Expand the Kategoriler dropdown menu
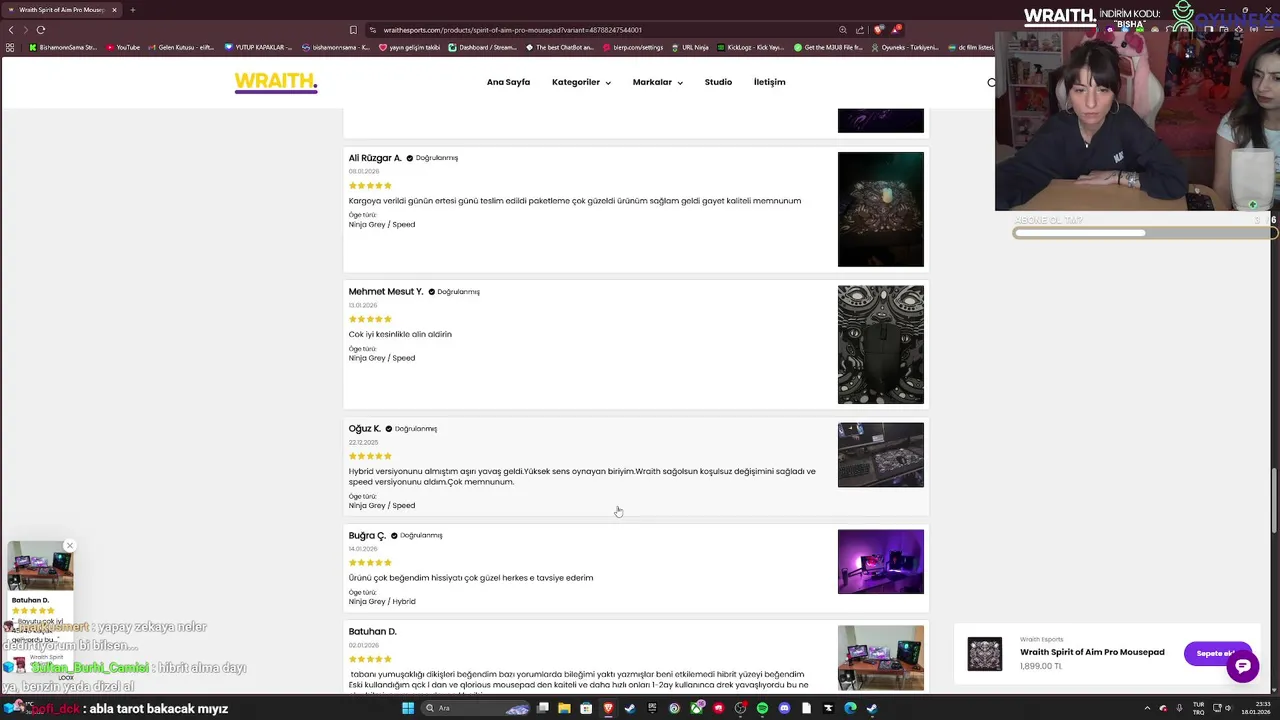 tap(581, 82)
